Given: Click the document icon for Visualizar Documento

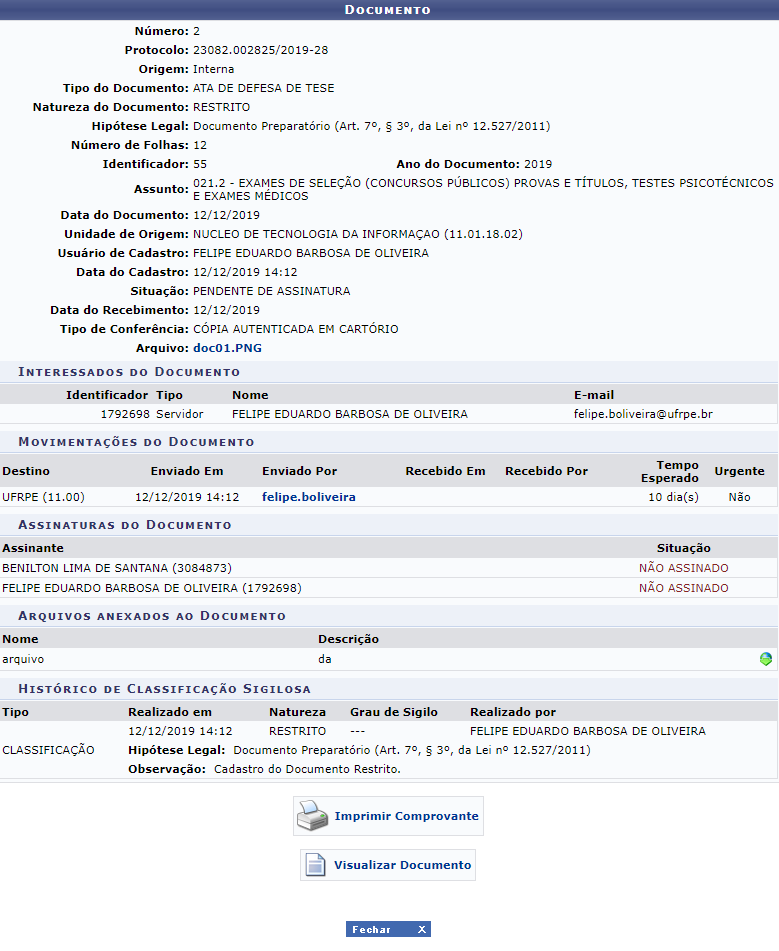Looking at the screenshot, I should 315,865.
